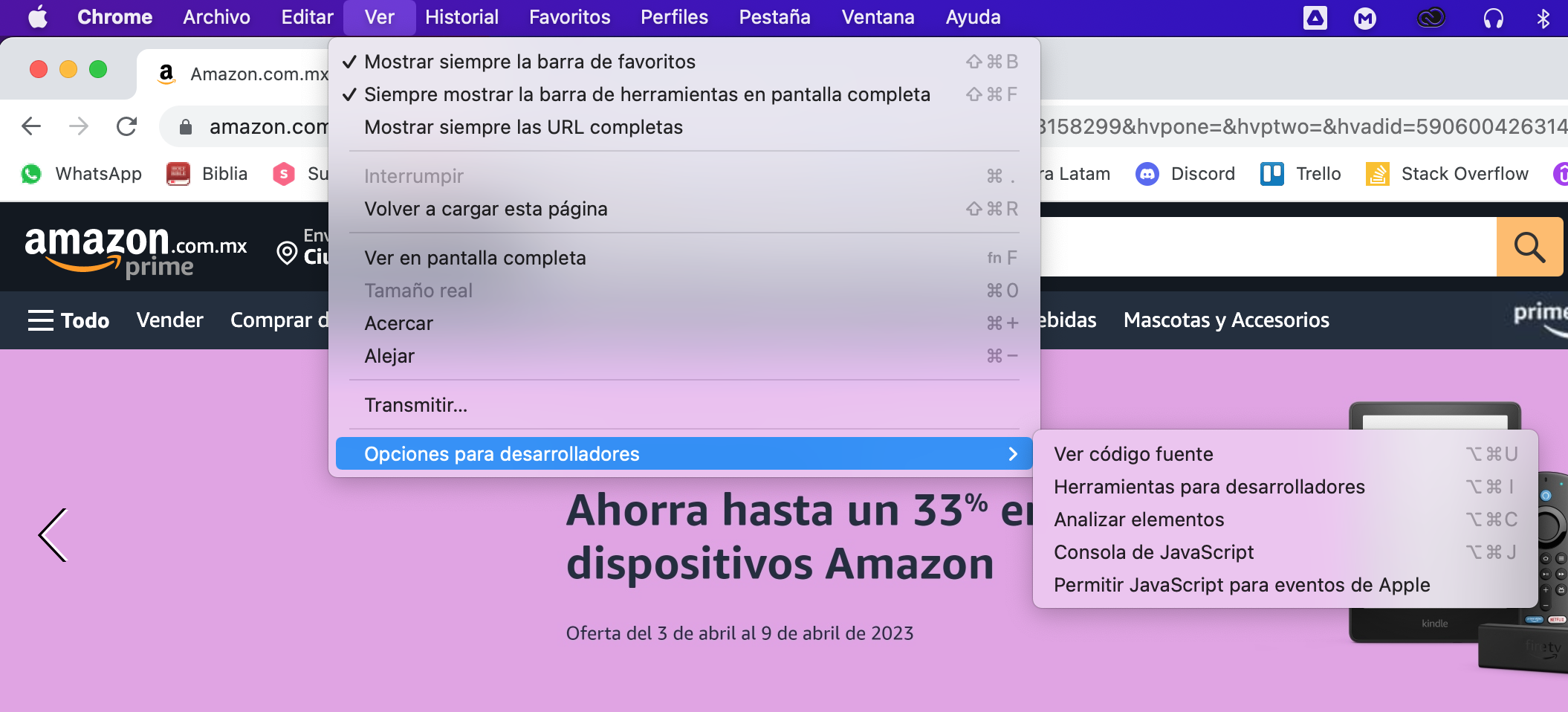Screen dimensions: 1568x712
Task: Open the Ayuda menu
Action: [x=973, y=17]
